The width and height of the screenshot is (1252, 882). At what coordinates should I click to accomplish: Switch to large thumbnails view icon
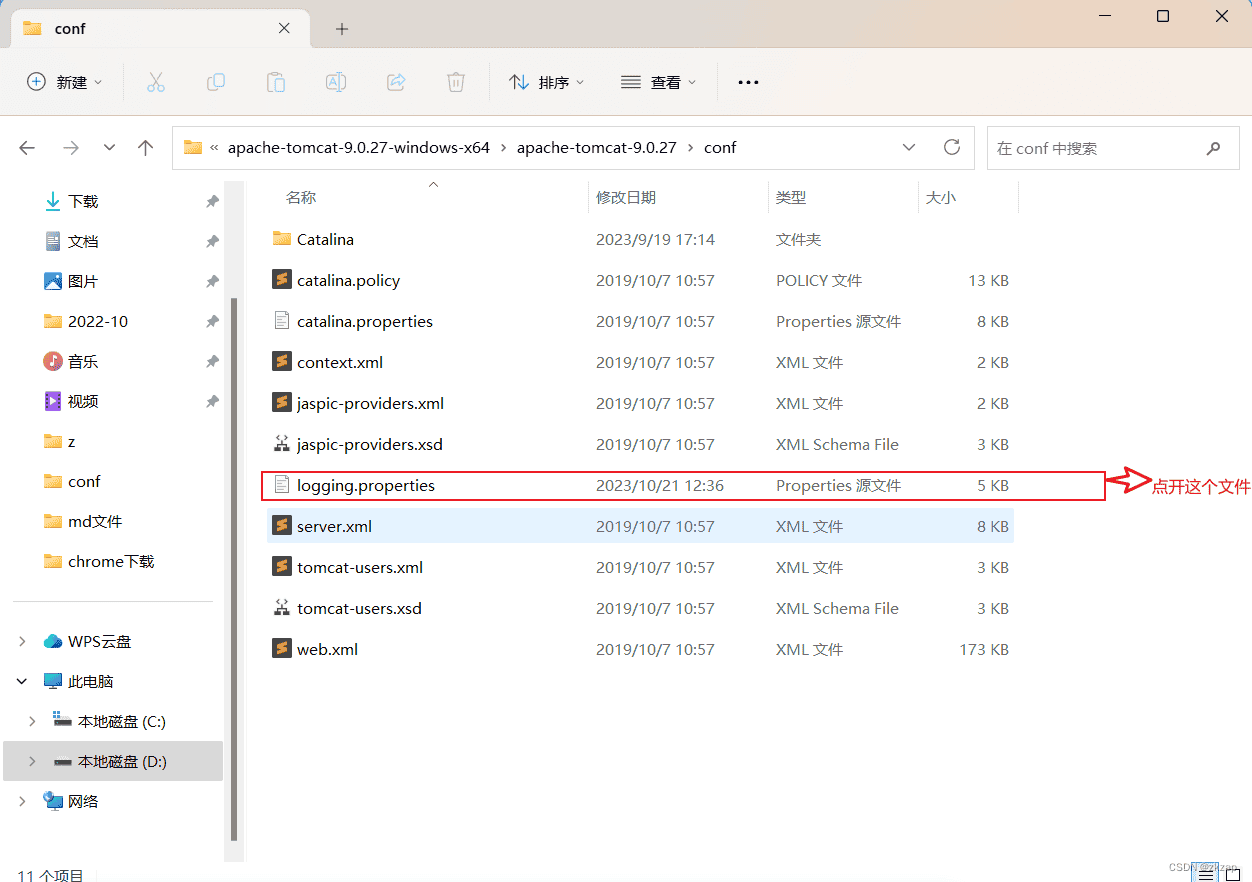[1231, 874]
